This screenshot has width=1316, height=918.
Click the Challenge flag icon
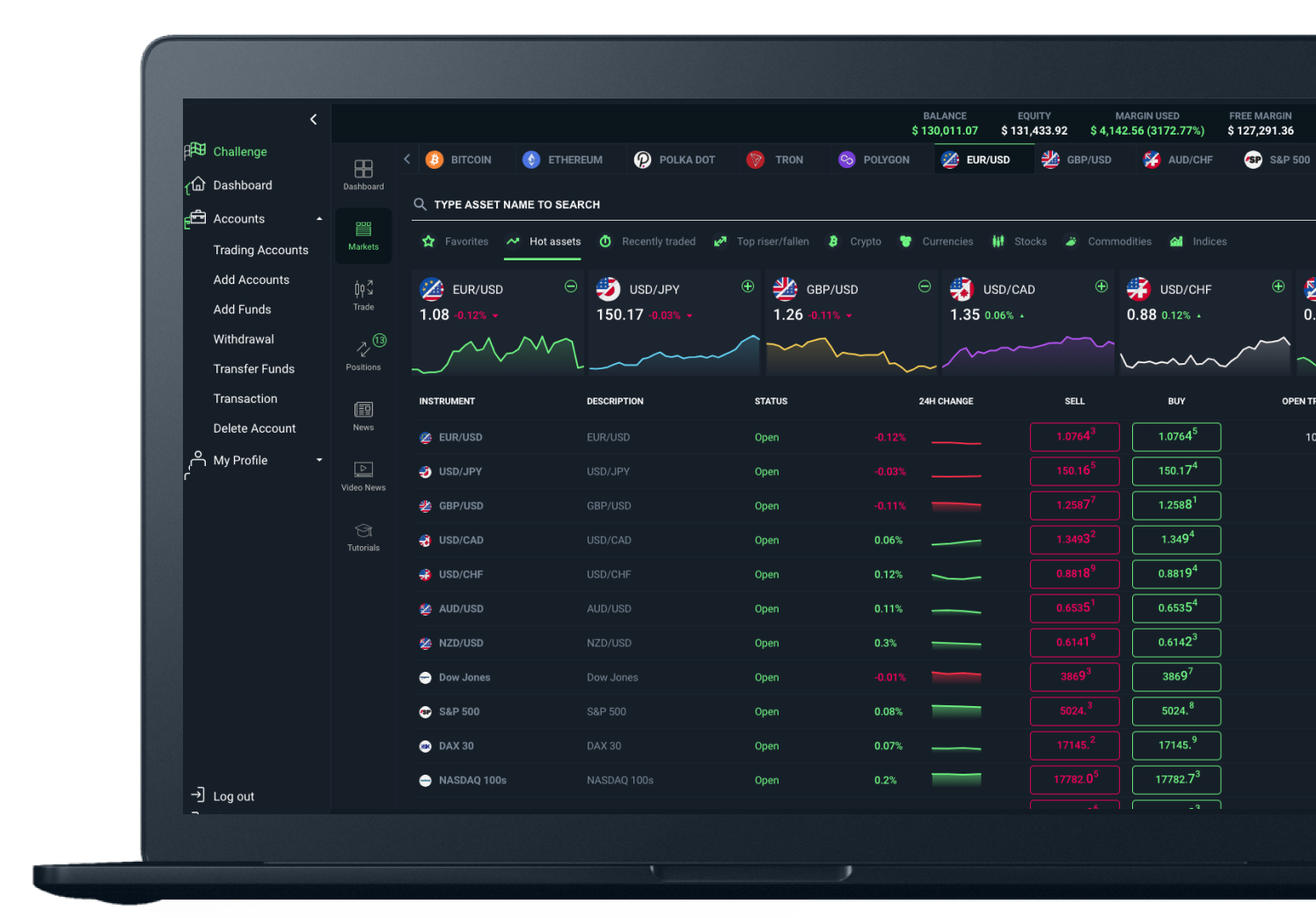pos(195,151)
